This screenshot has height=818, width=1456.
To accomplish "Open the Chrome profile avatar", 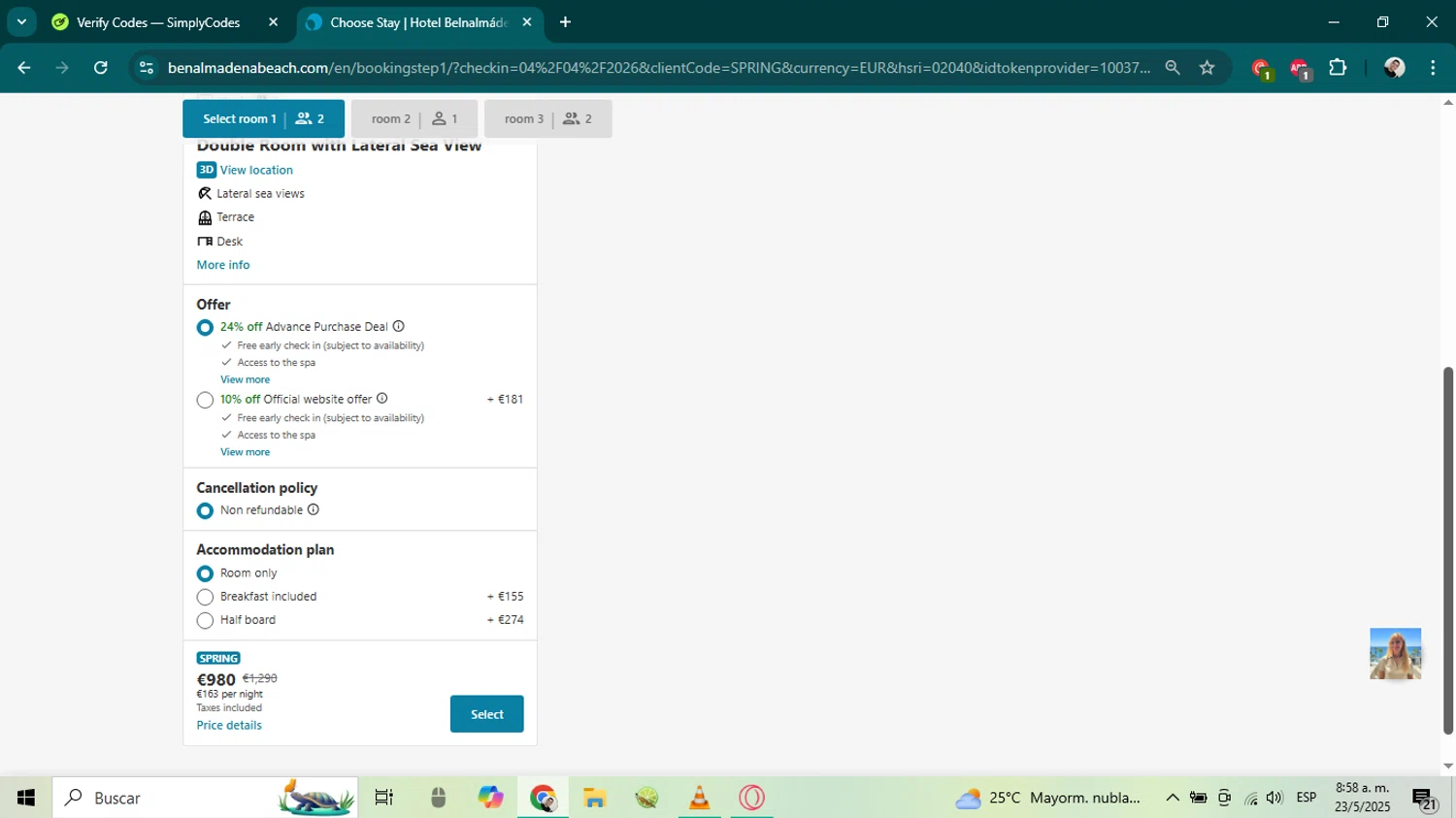I will click(1394, 68).
